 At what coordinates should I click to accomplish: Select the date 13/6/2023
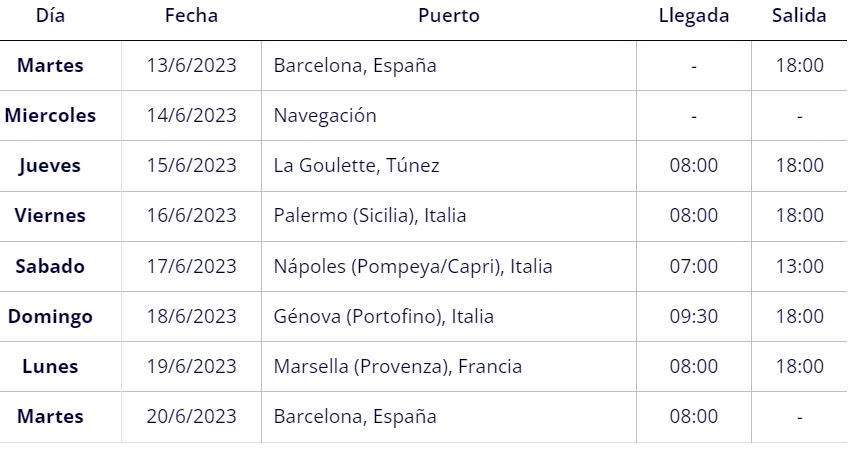point(191,65)
